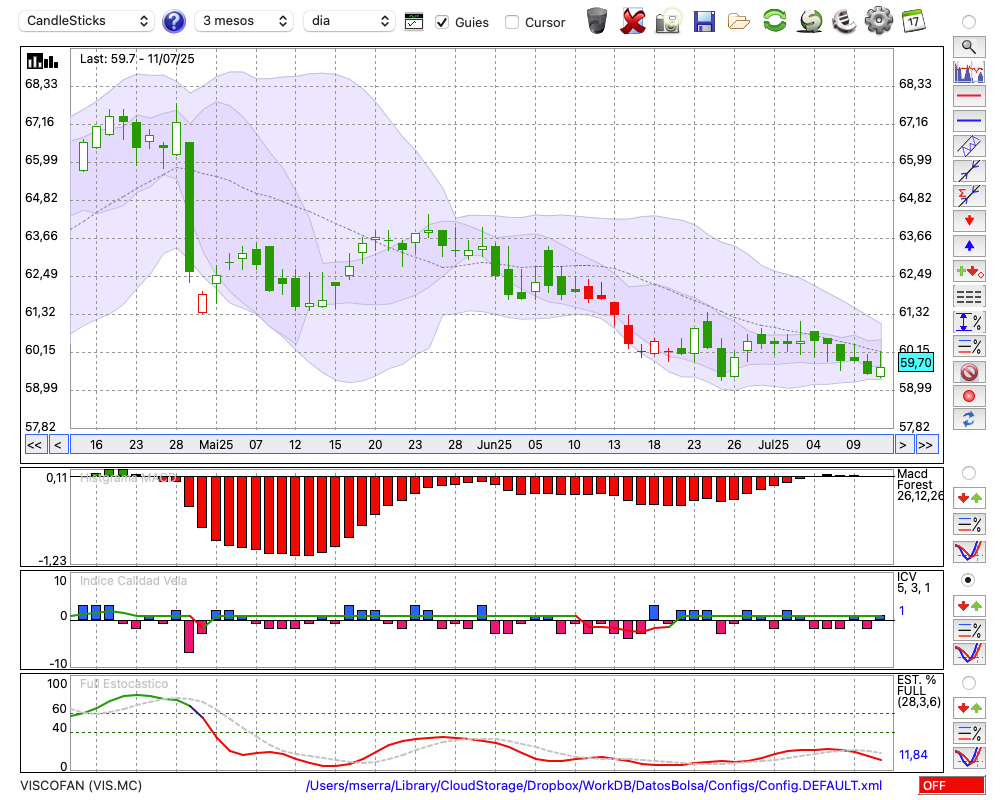Viewport: 1000px width, 800px height.
Task: Click the VISCOFAN (VIS.MC) ticker label
Action: coord(81,785)
